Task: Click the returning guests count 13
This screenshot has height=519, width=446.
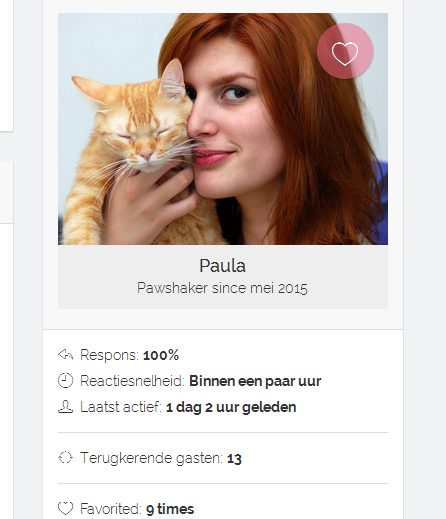Action: pos(234,459)
